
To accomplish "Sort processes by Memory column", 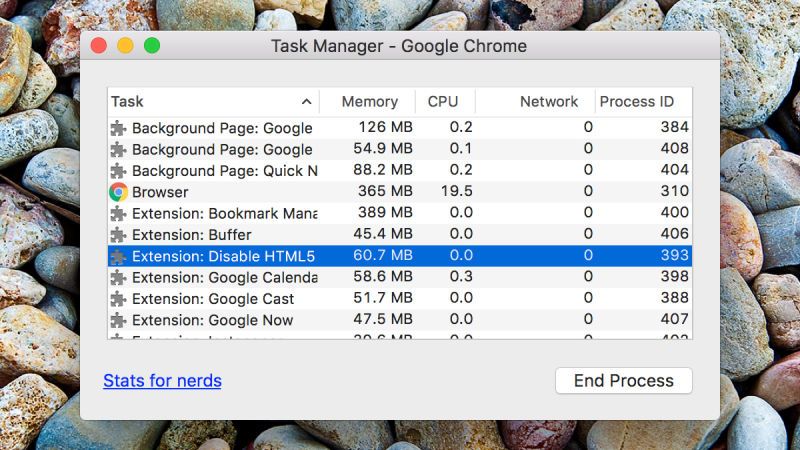I will point(369,102).
